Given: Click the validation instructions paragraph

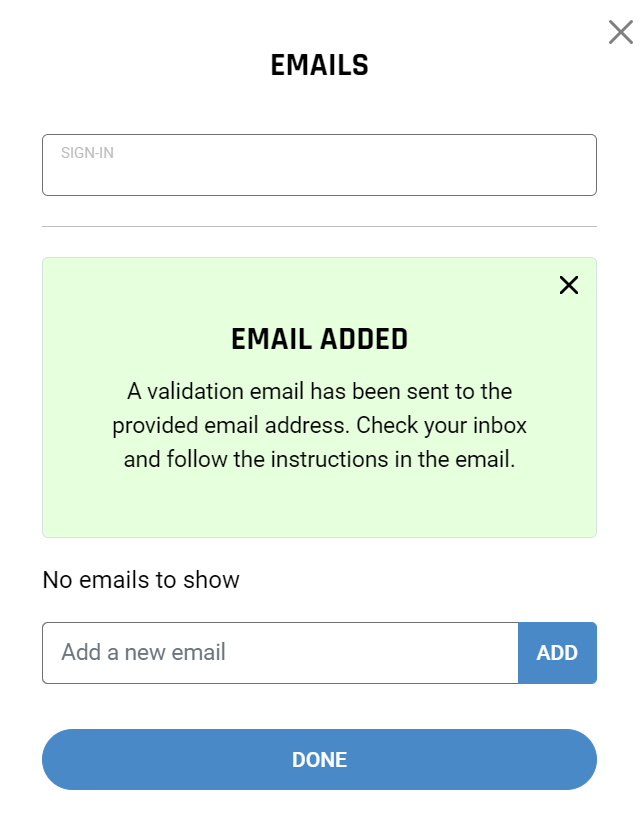Looking at the screenshot, I should (319, 425).
